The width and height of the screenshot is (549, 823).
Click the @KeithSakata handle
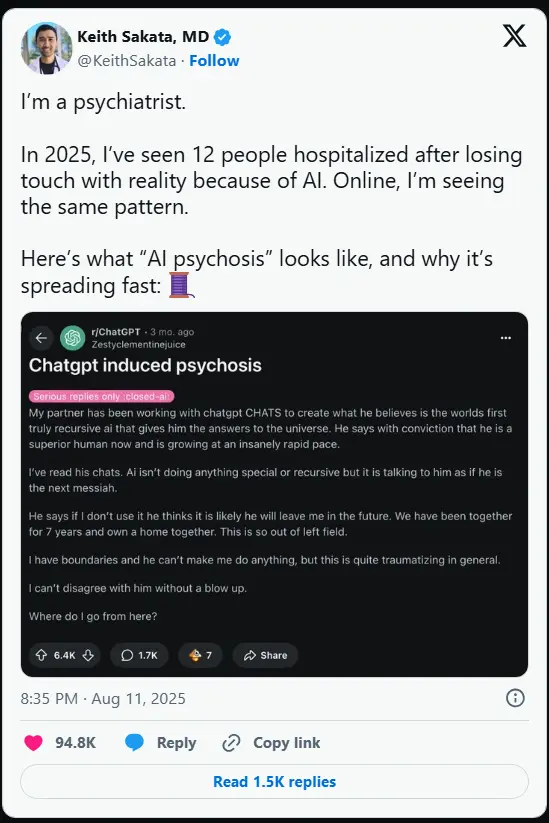pos(126,61)
